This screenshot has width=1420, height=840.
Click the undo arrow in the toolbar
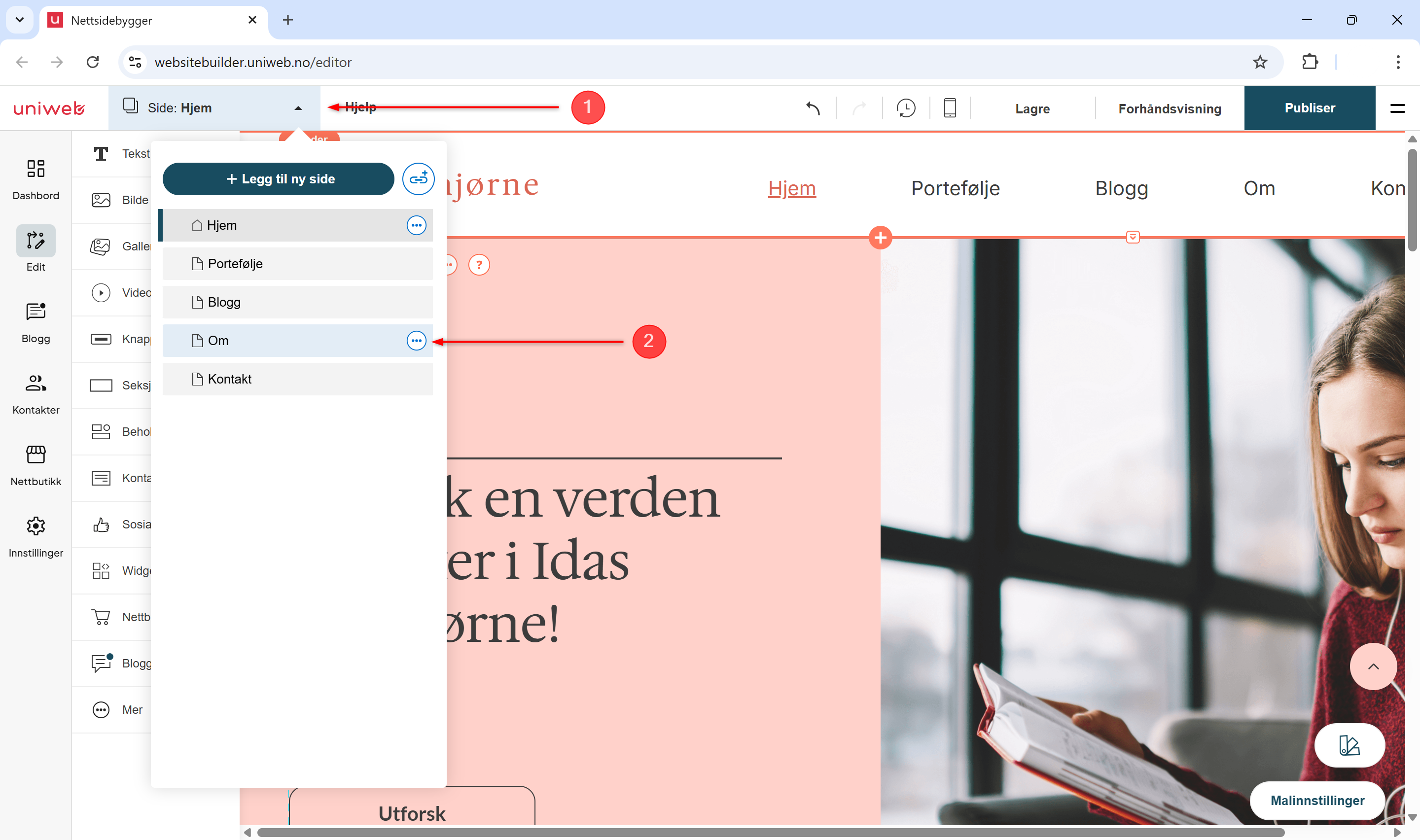pos(813,108)
